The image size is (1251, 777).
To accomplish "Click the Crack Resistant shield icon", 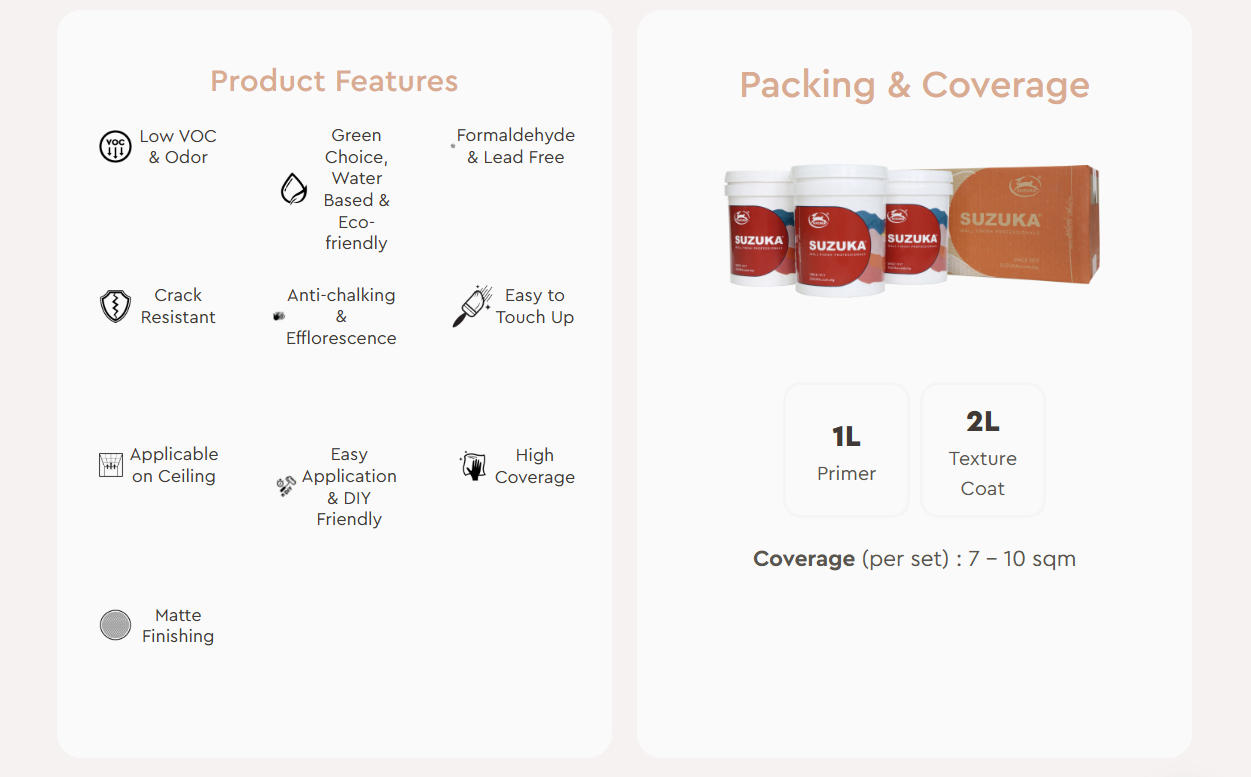I will [115, 306].
